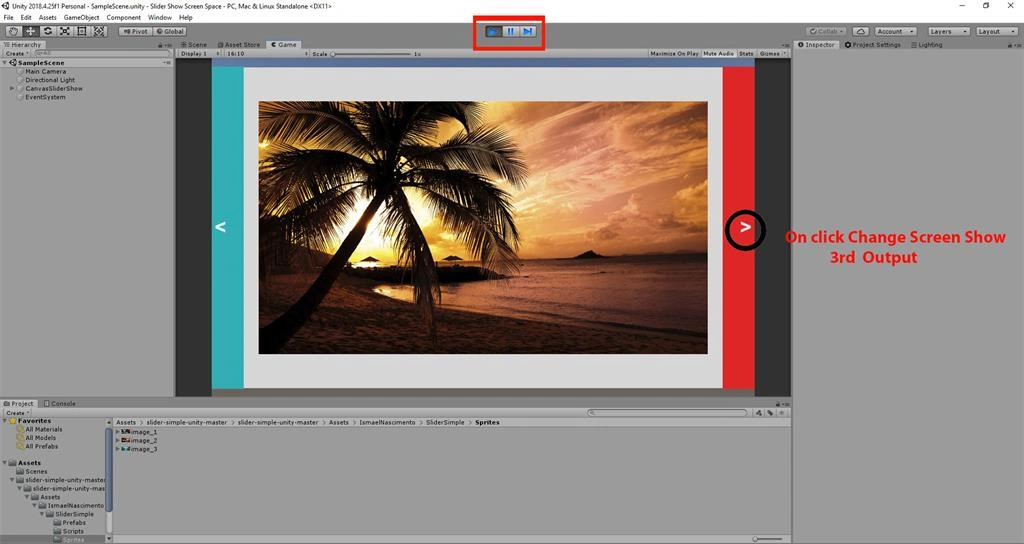Click the image_1 sprite thumbnail icon

(x=126, y=432)
